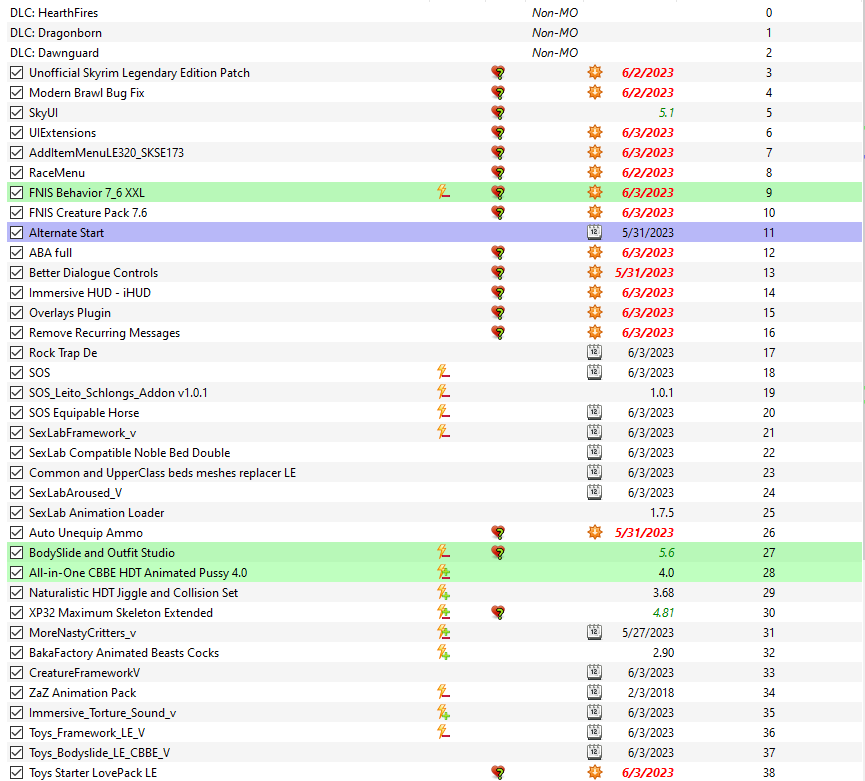Select the DLC: Dawnguard entry

point(434,52)
